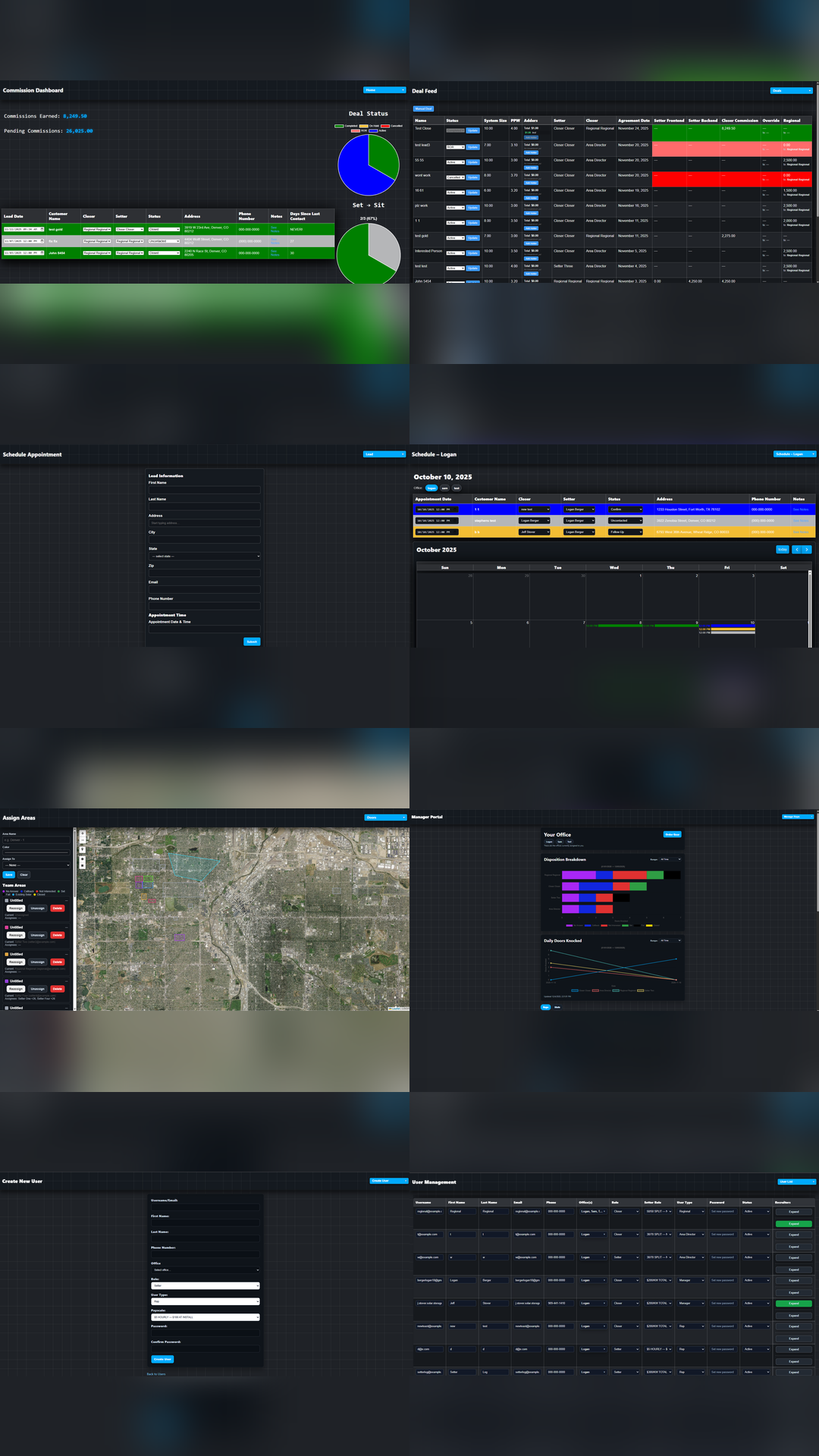Toggle the sam office filter pill
This screenshot has width=819, height=1456.
[x=445, y=488]
